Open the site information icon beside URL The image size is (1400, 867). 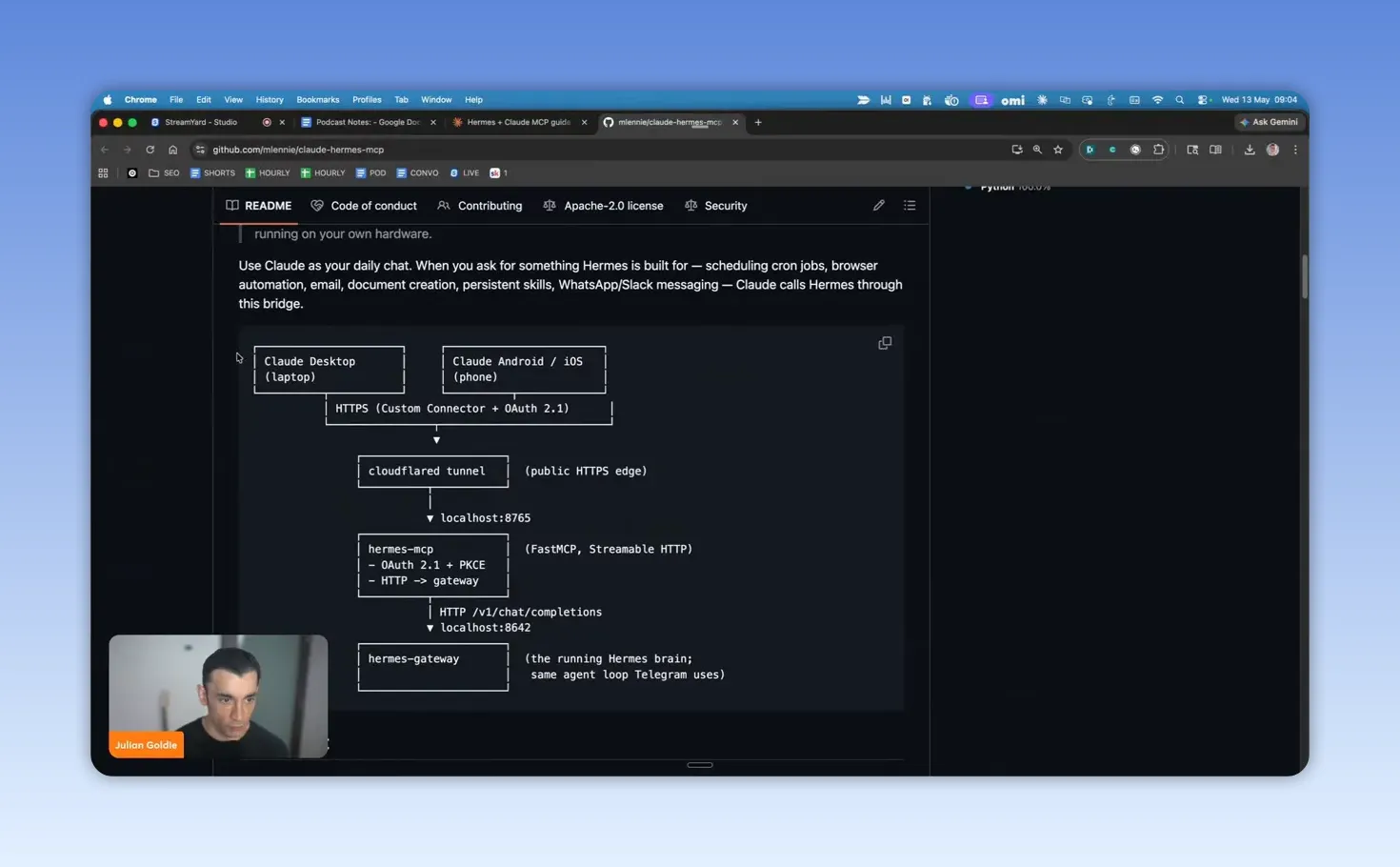[200, 150]
